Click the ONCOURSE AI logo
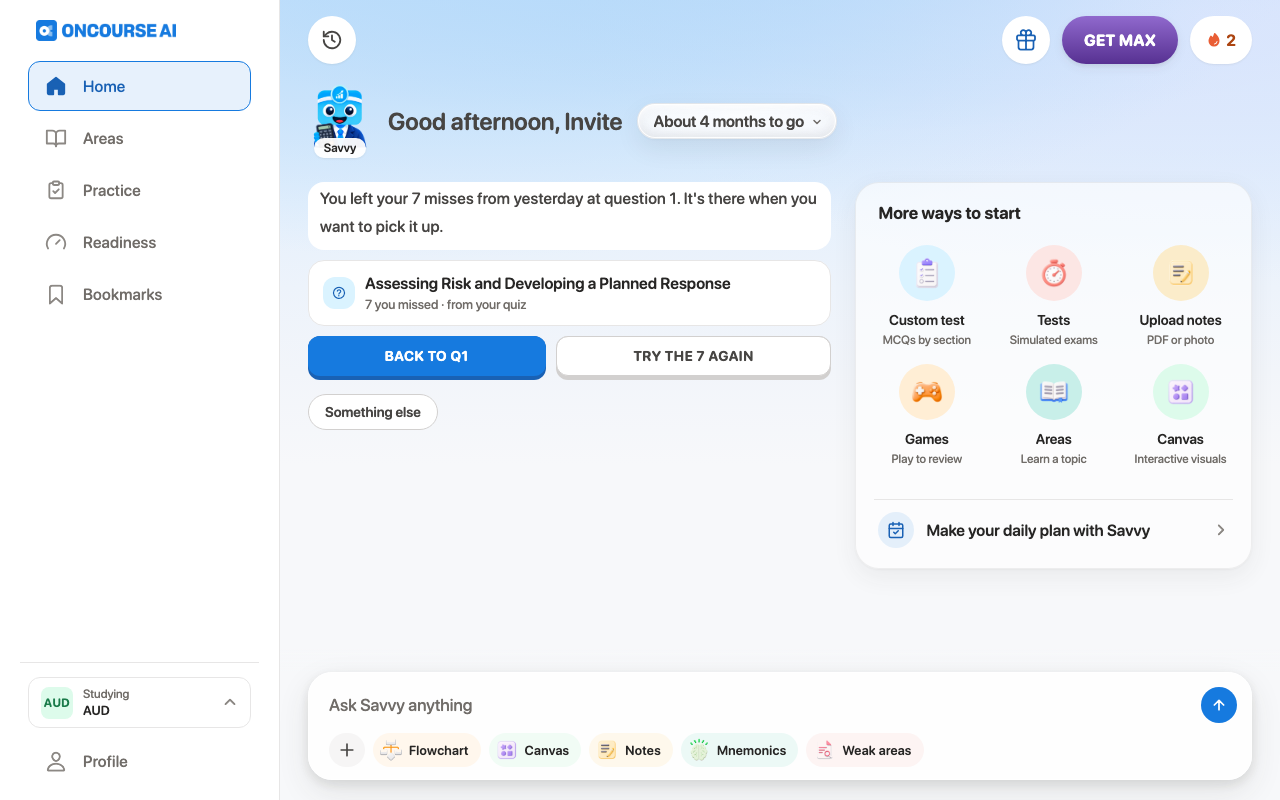The image size is (1280, 800). point(106,30)
